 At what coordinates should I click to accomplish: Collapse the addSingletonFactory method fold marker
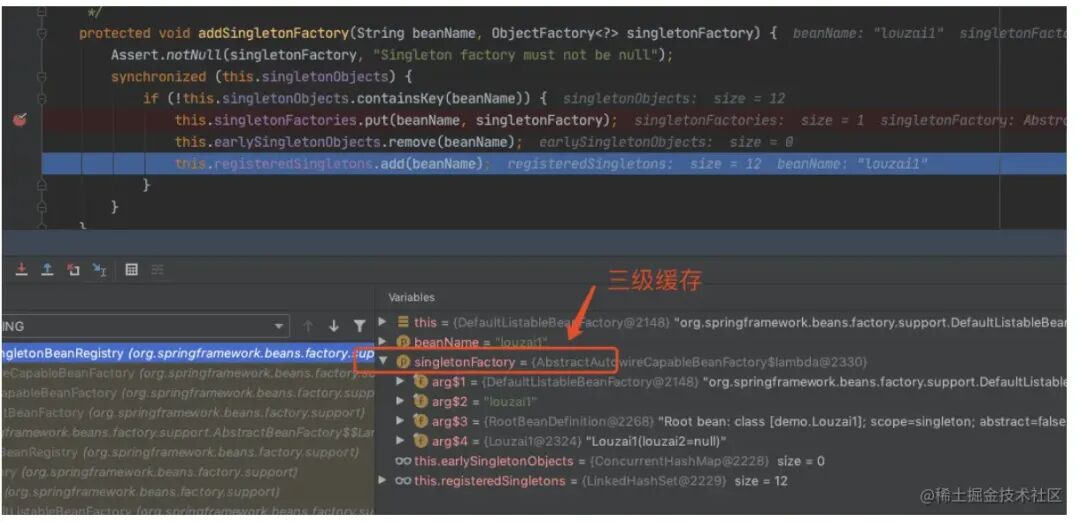coord(42,33)
